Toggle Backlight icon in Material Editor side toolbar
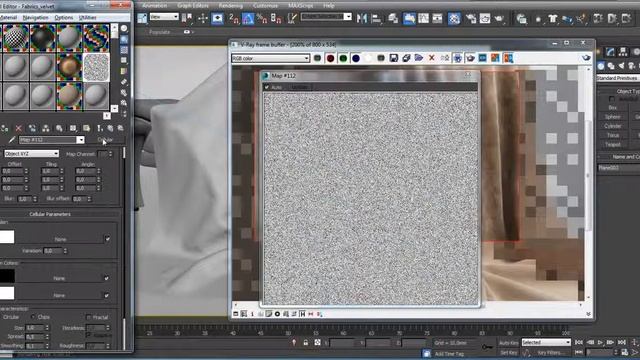Viewport: 640px width, 360px height. (124, 39)
